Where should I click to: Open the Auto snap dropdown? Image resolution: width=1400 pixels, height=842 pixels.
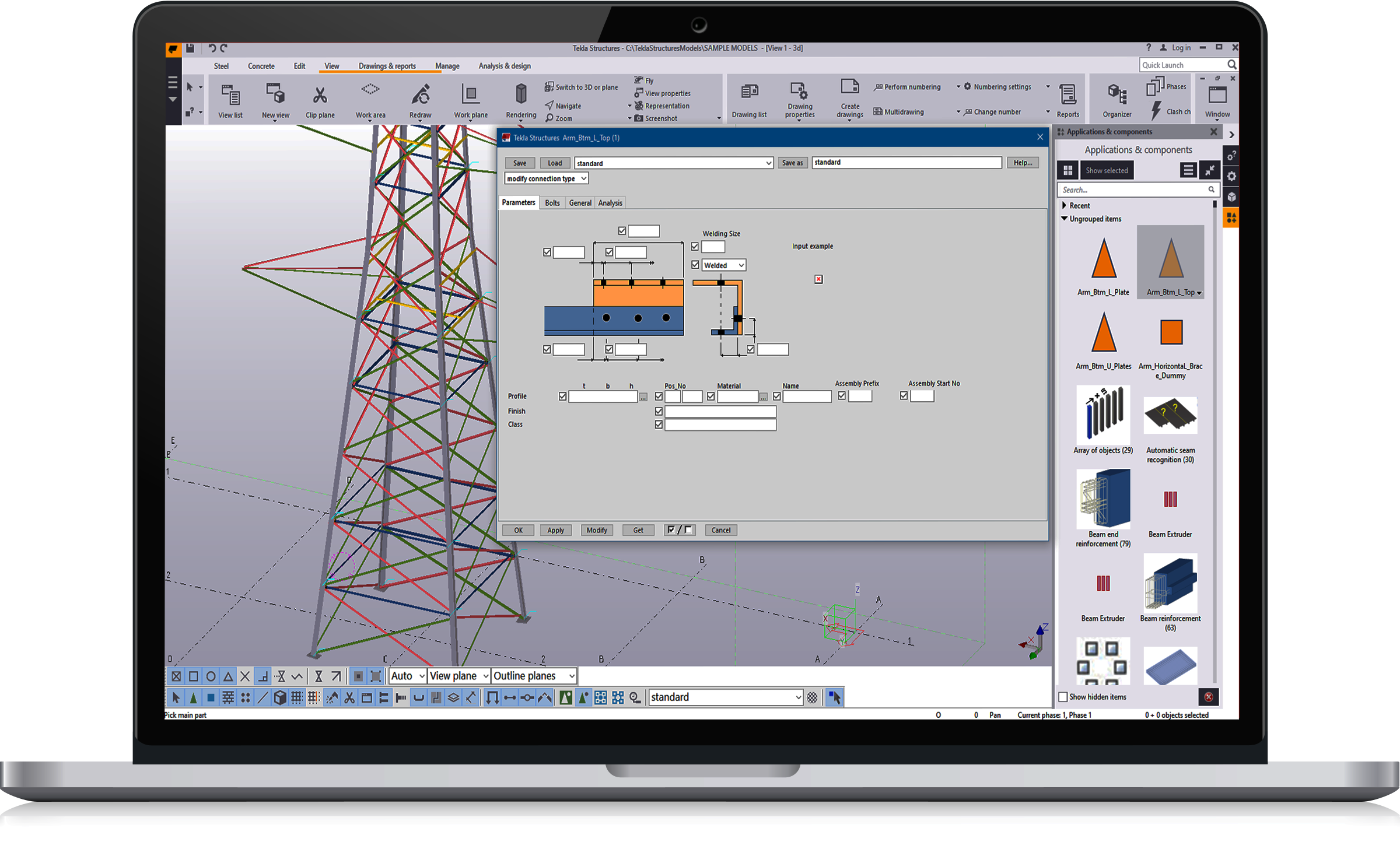pyautogui.click(x=407, y=676)
